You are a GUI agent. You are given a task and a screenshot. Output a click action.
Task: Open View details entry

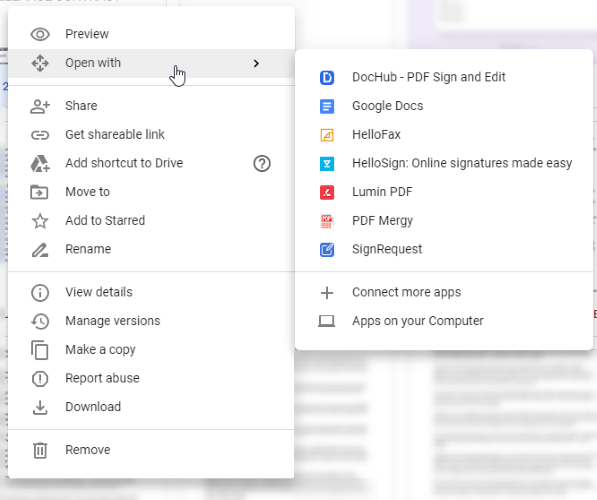tap(151, 292)
